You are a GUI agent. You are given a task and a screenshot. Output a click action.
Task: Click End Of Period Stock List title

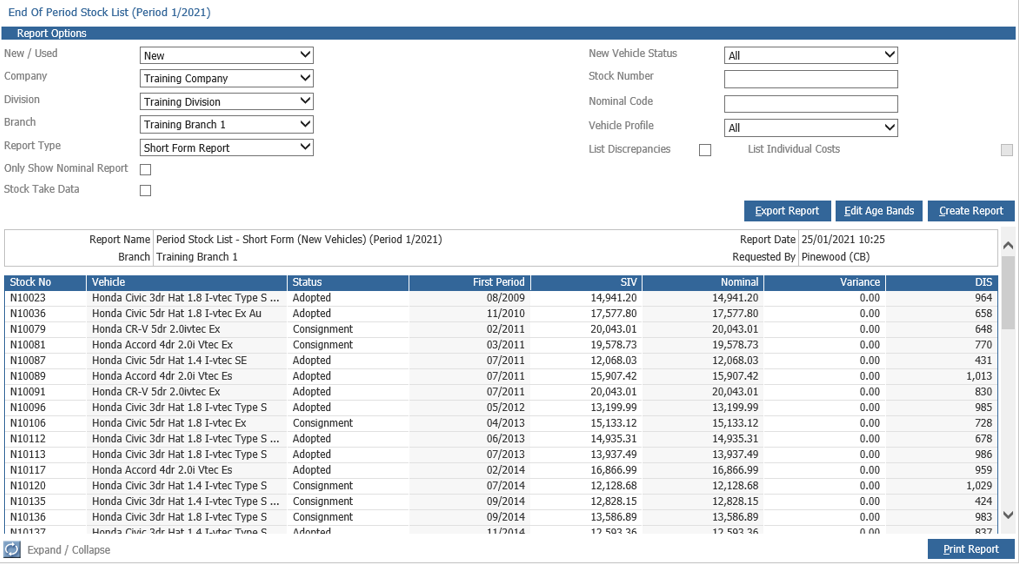click(x=109, y=12)
